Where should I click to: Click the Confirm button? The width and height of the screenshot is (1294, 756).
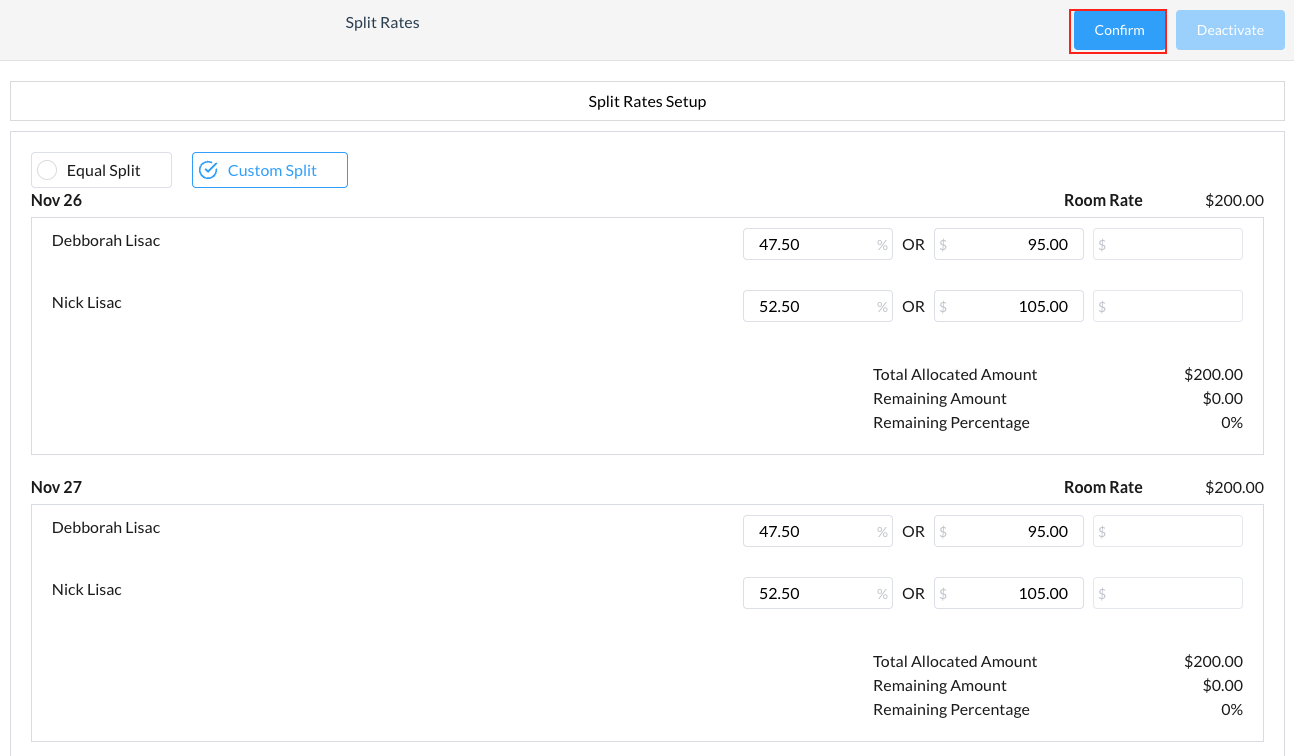(x=1117, y=30)
